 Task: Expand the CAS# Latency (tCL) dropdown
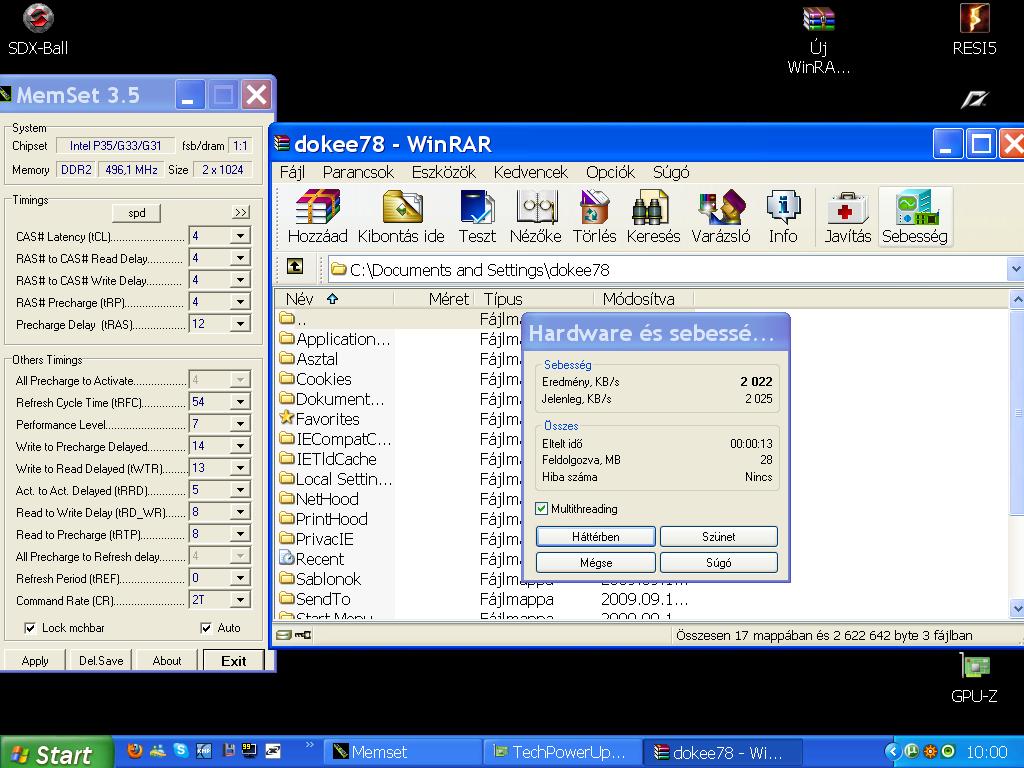(240, 236)
